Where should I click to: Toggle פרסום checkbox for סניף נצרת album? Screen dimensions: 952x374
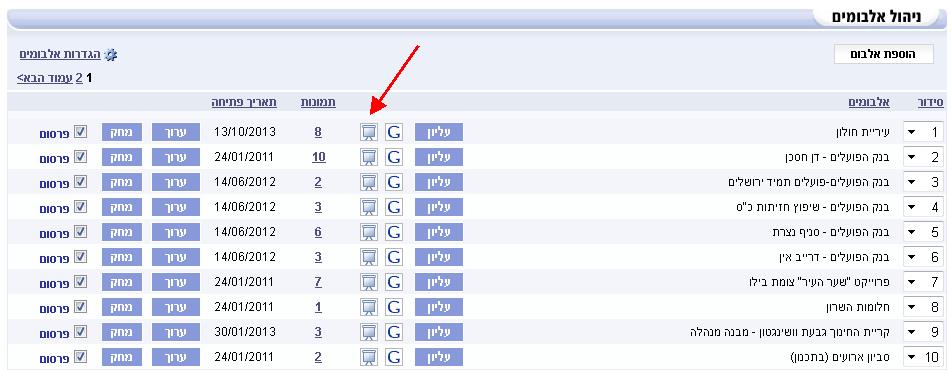80,231
